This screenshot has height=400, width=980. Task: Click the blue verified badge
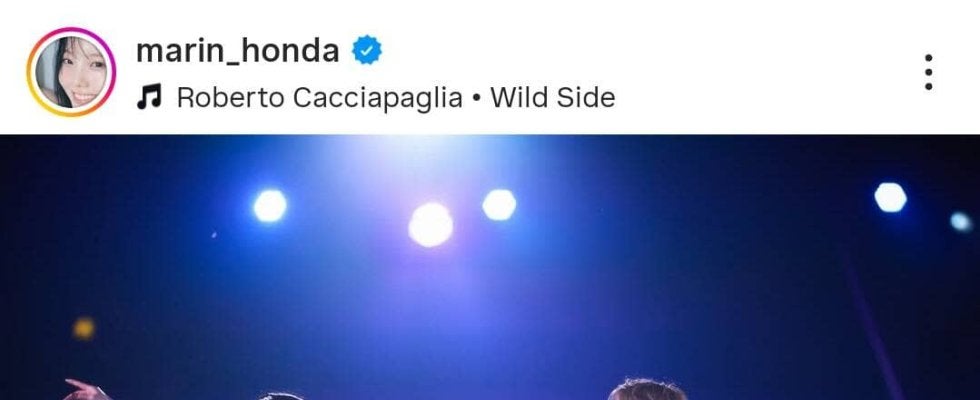[367, 51]
